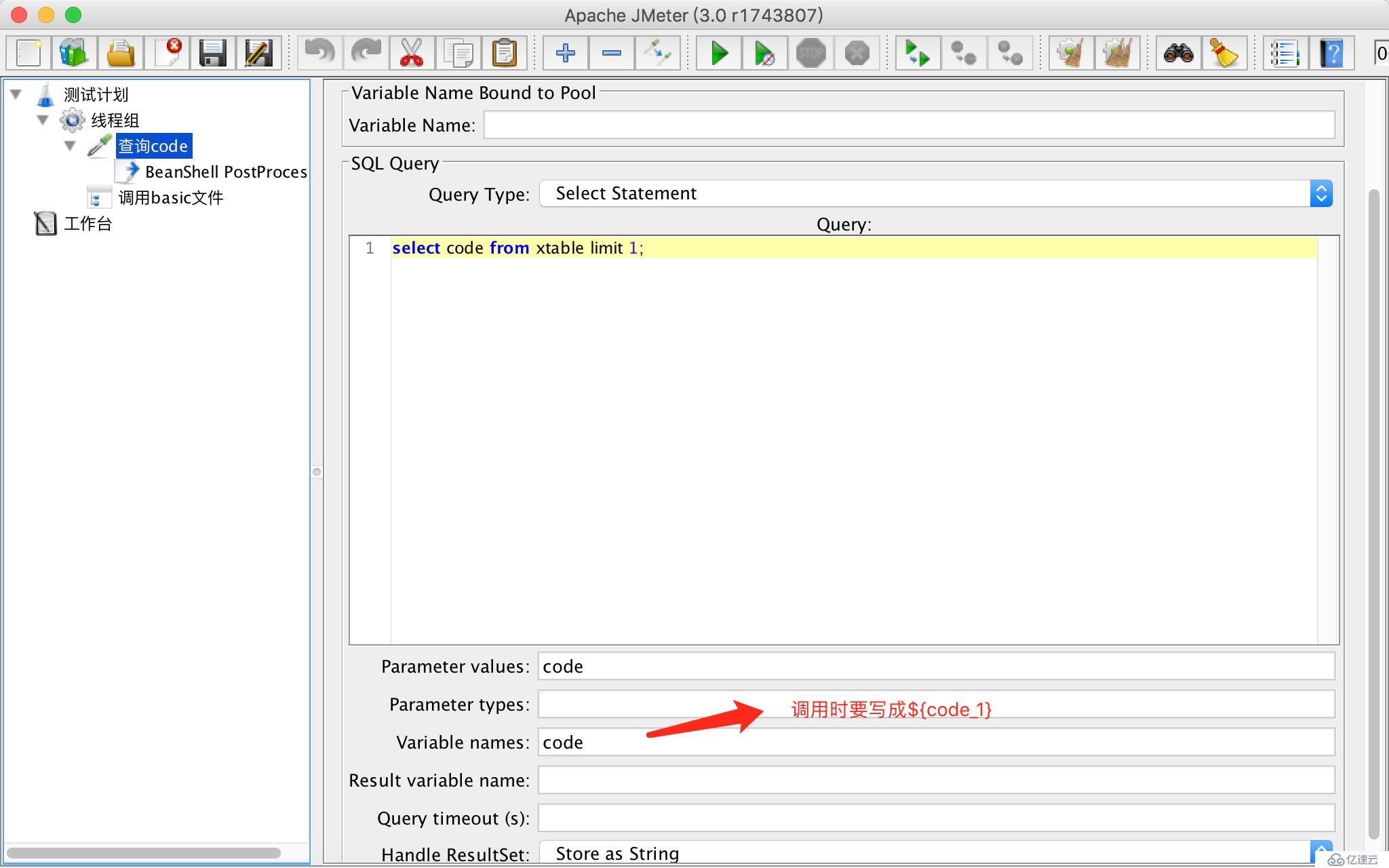The width and height of the screenshot is (1389, 868).
Task: Select 工作台 workbench node
Action: [88, 223]
